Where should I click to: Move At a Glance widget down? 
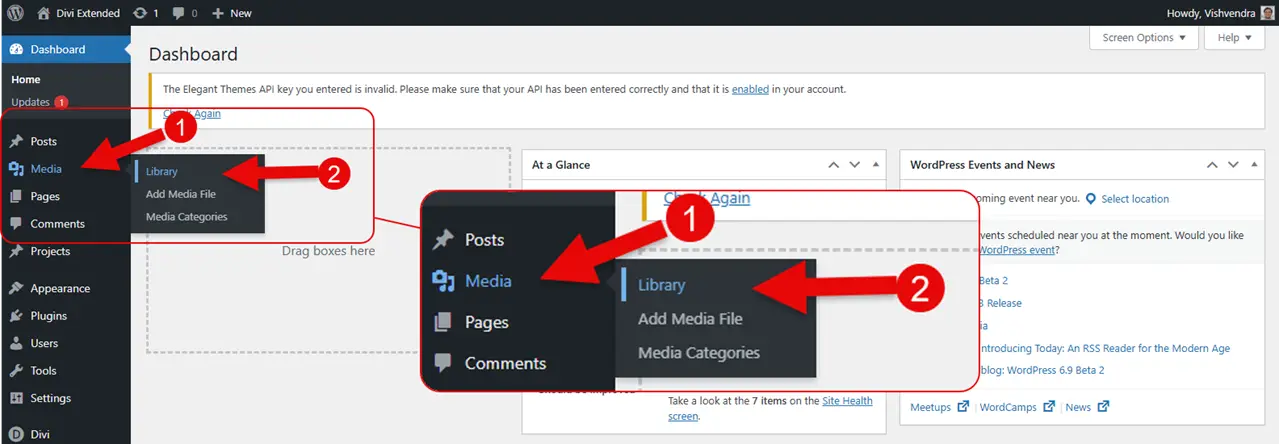pos(854,165)
